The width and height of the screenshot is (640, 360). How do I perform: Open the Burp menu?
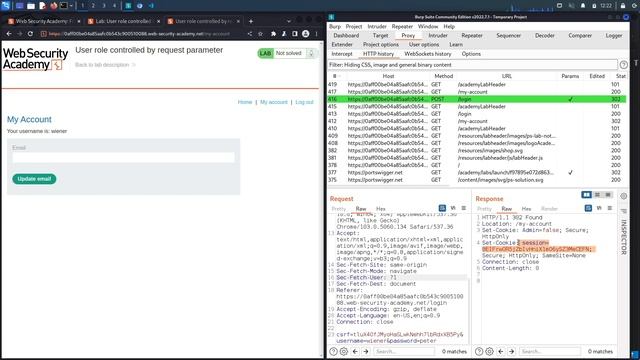pos(335,27)
